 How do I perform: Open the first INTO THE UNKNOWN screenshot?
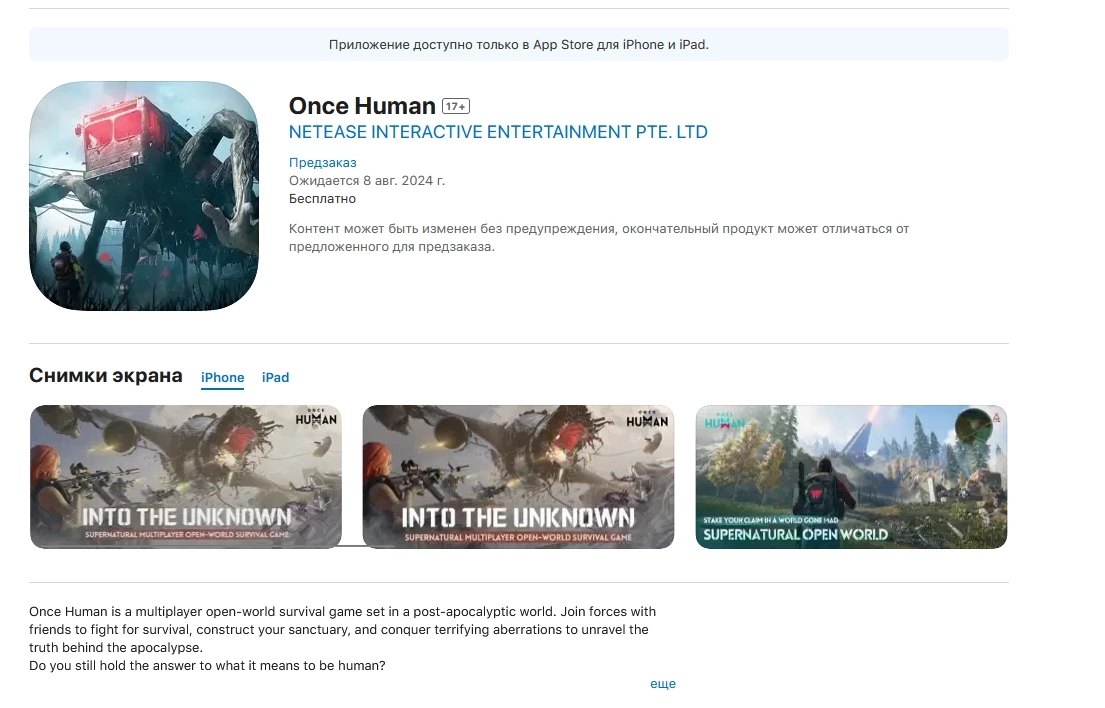coord(185,477)
